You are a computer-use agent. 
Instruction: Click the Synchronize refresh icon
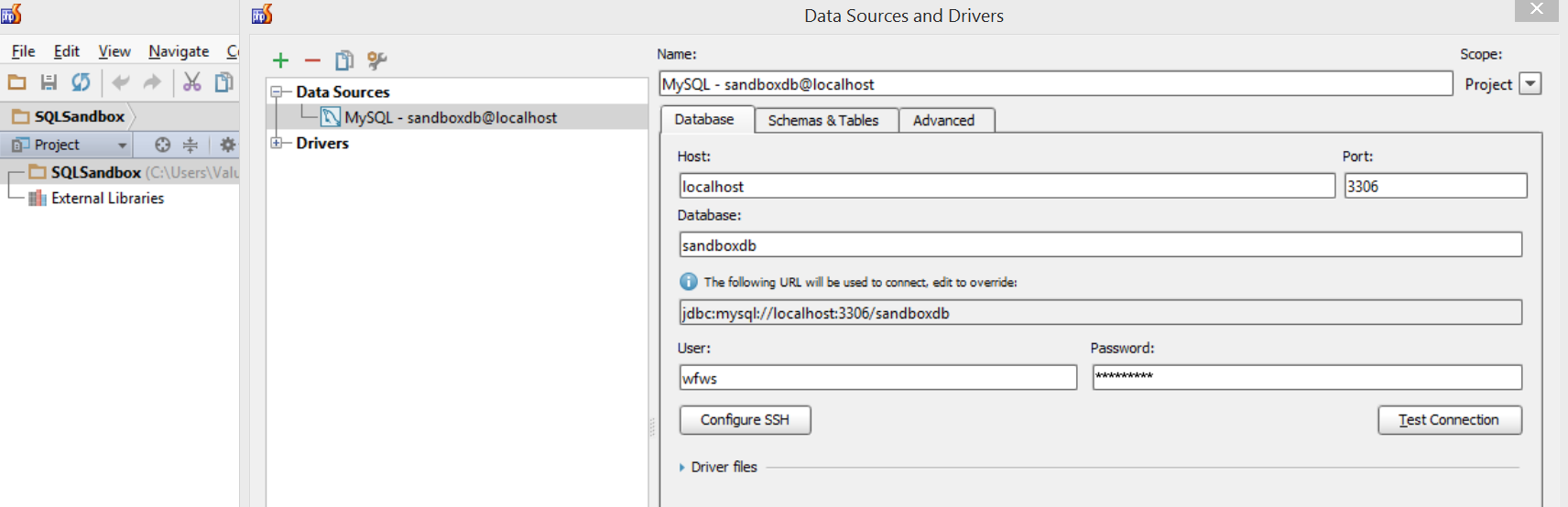(x=81, y=82)
